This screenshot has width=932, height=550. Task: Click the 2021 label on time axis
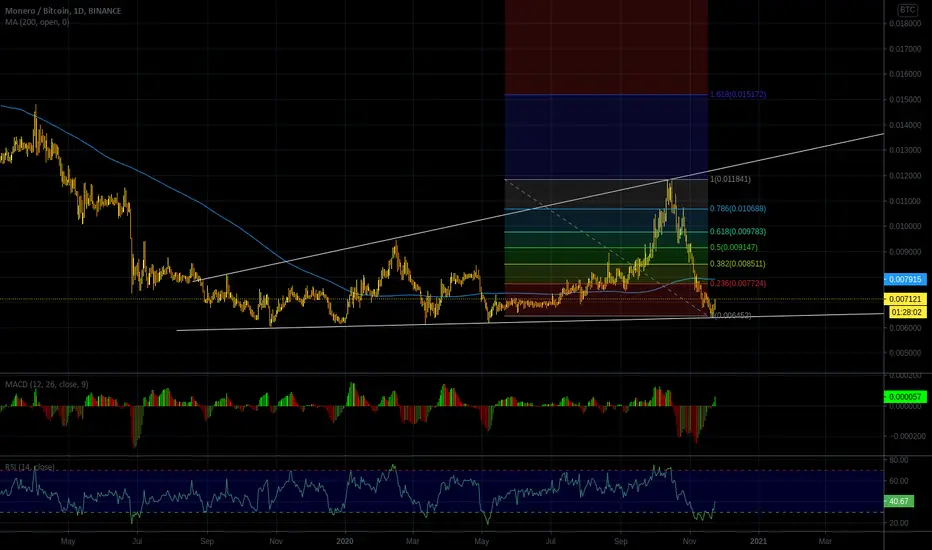[x=758, y=541]
